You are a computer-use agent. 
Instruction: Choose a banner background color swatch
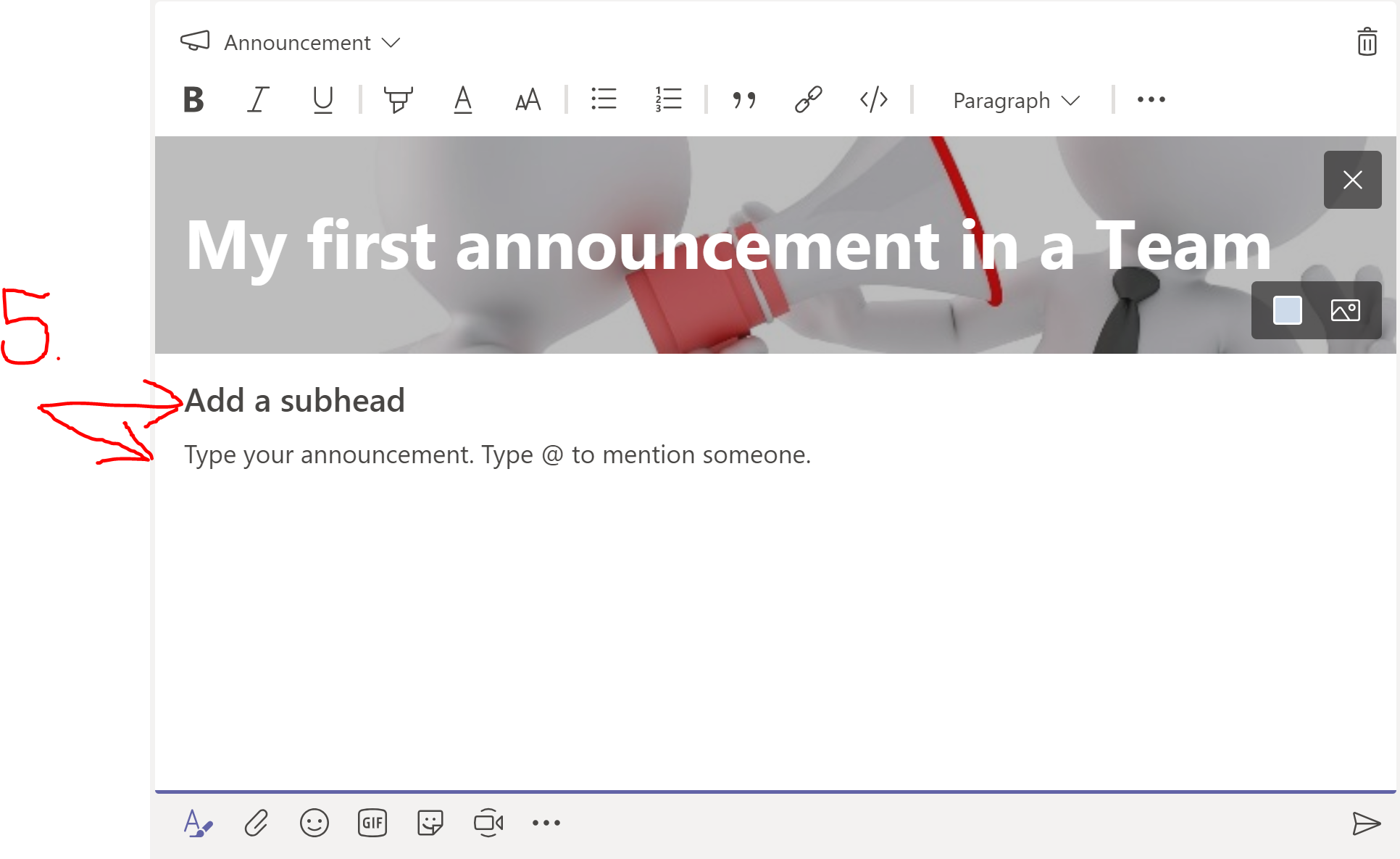pos(1288,310)
